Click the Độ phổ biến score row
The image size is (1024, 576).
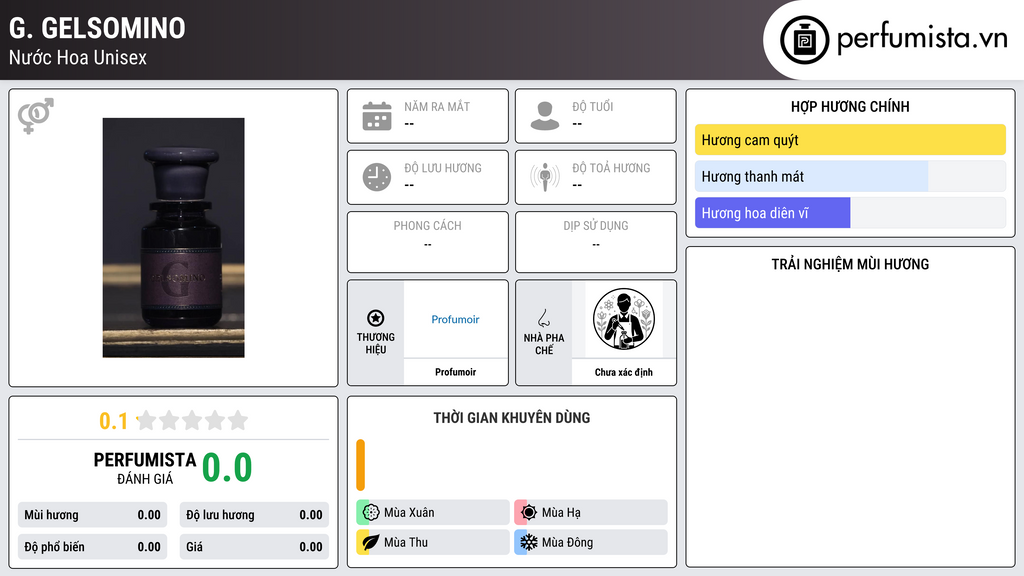(x=92, y=547)
